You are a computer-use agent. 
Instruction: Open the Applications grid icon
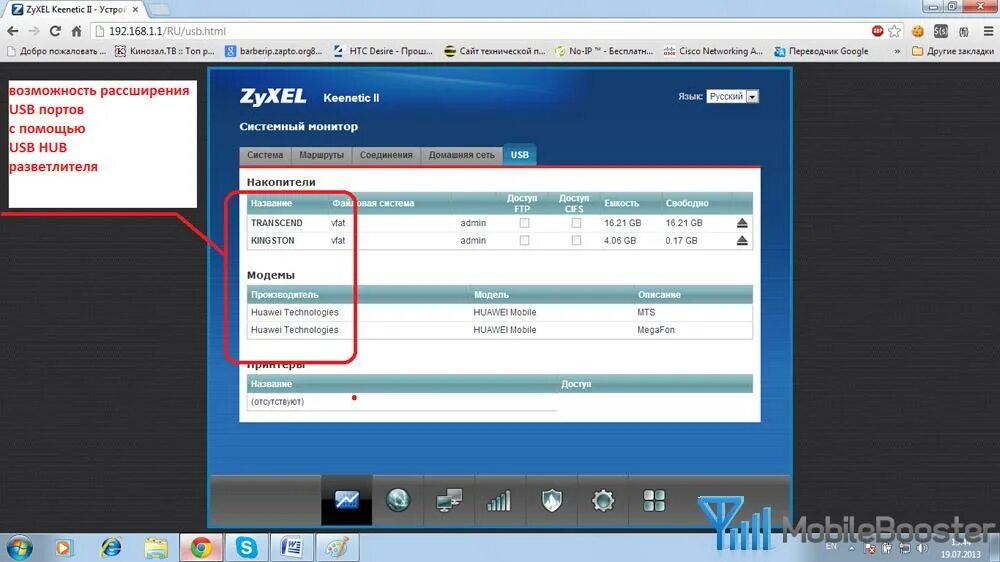[x=654, y=501]
